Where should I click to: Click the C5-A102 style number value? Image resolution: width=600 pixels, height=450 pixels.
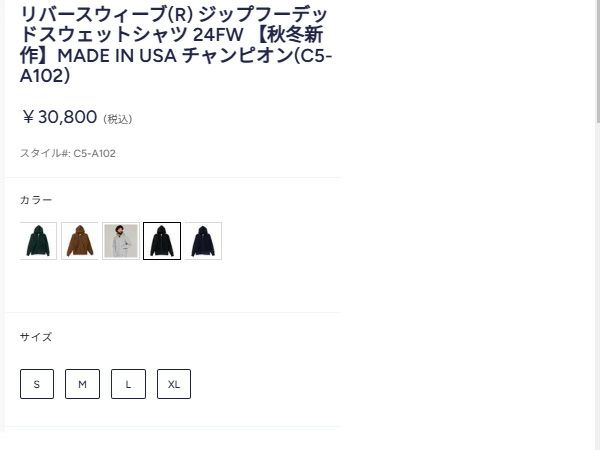click(x=95, y=153)
